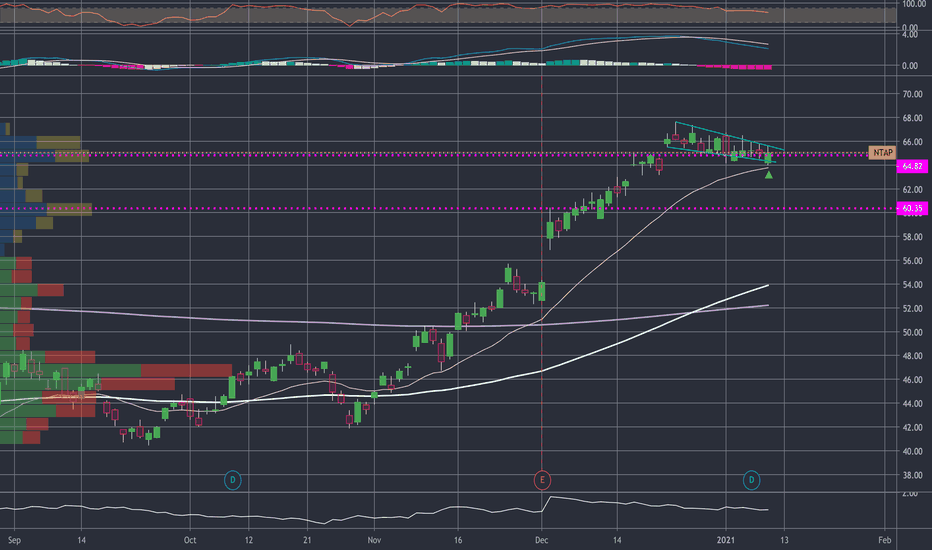Click the 4.00 MACD scale label

[x=909, y=34]
